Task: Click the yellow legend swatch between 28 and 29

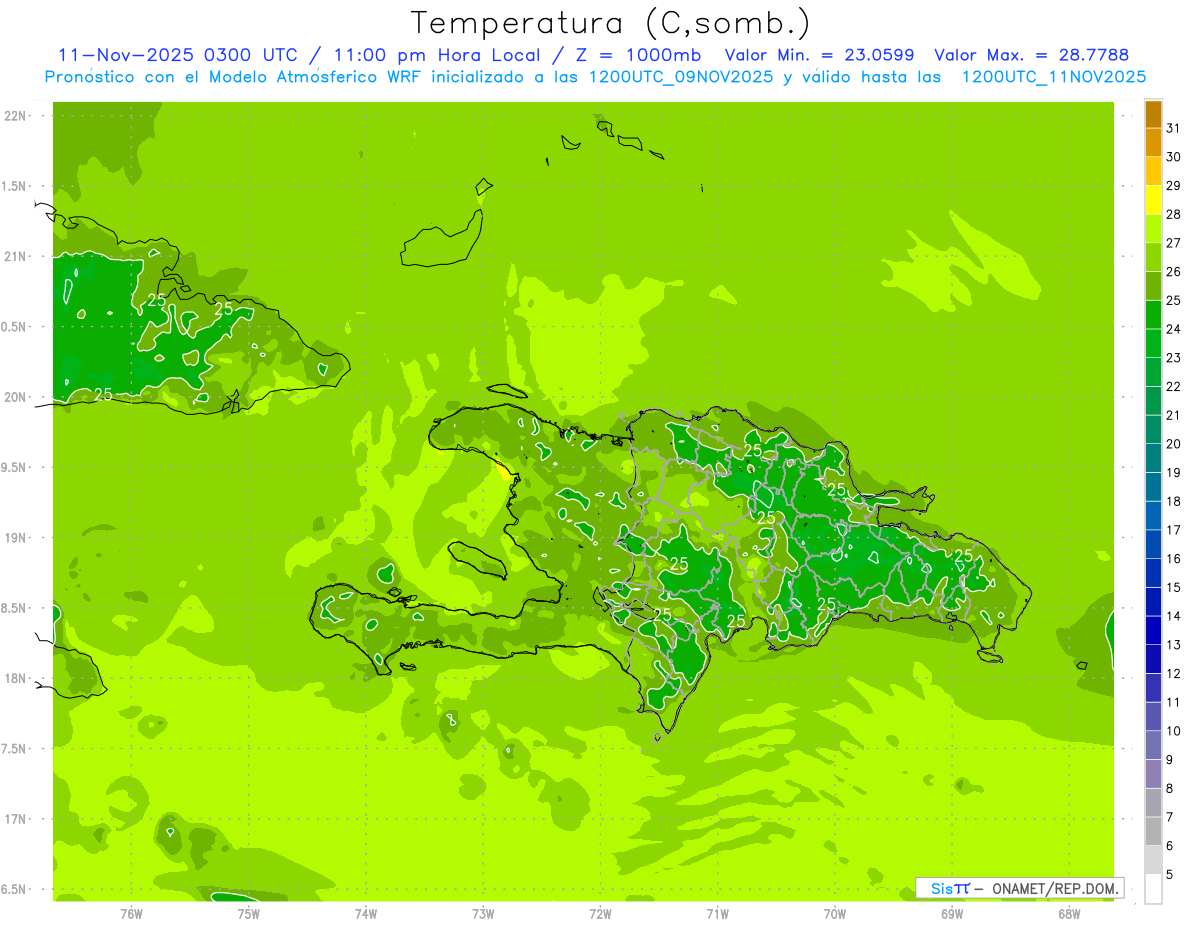Action: click(1153, 200)
